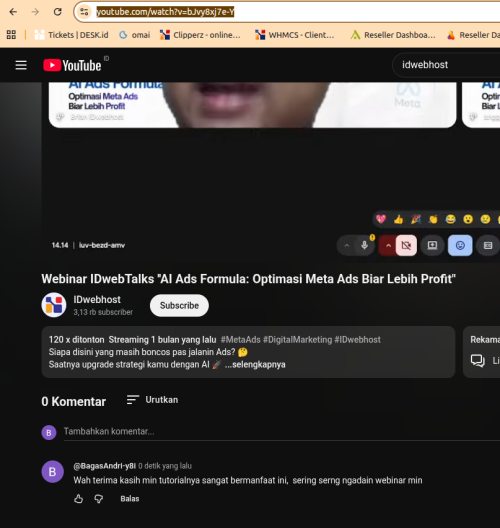Reload the page with the refresh icon
Screen dimensions: 500x528
click(x=58, y=12)
